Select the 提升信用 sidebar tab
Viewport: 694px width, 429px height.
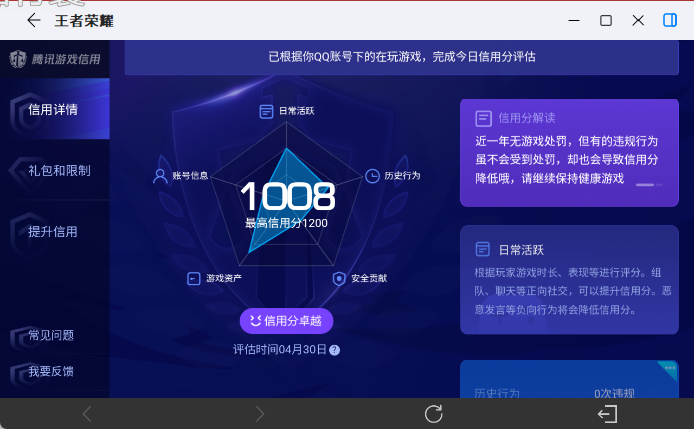55,231
